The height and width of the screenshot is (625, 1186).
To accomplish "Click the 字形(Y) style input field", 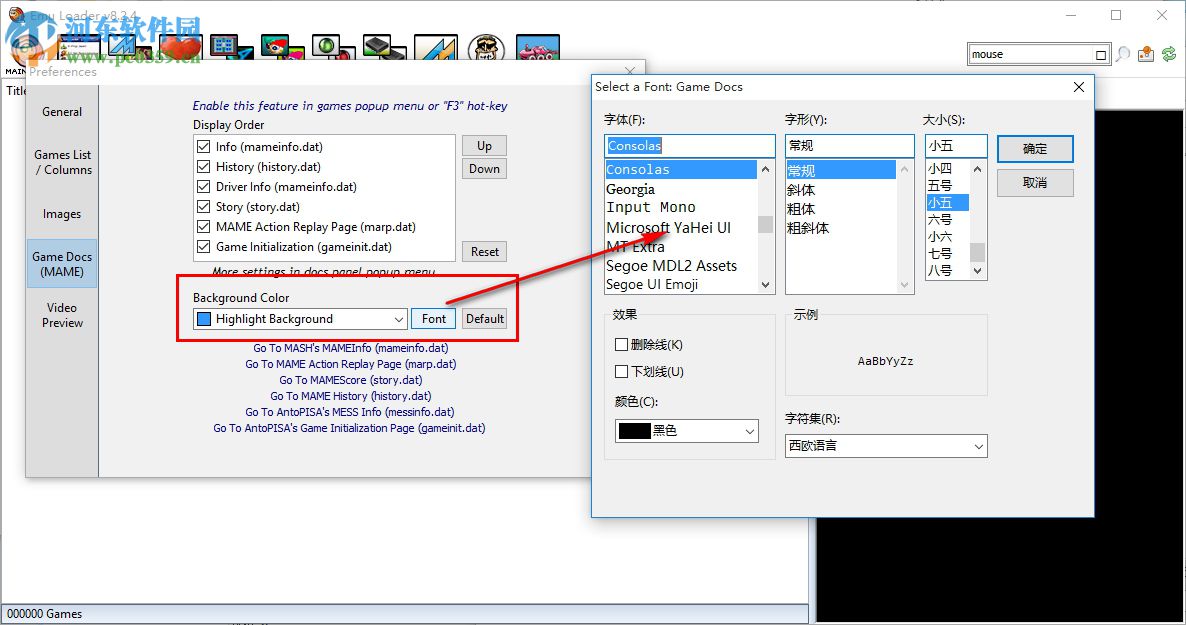I will click(849, 145).
